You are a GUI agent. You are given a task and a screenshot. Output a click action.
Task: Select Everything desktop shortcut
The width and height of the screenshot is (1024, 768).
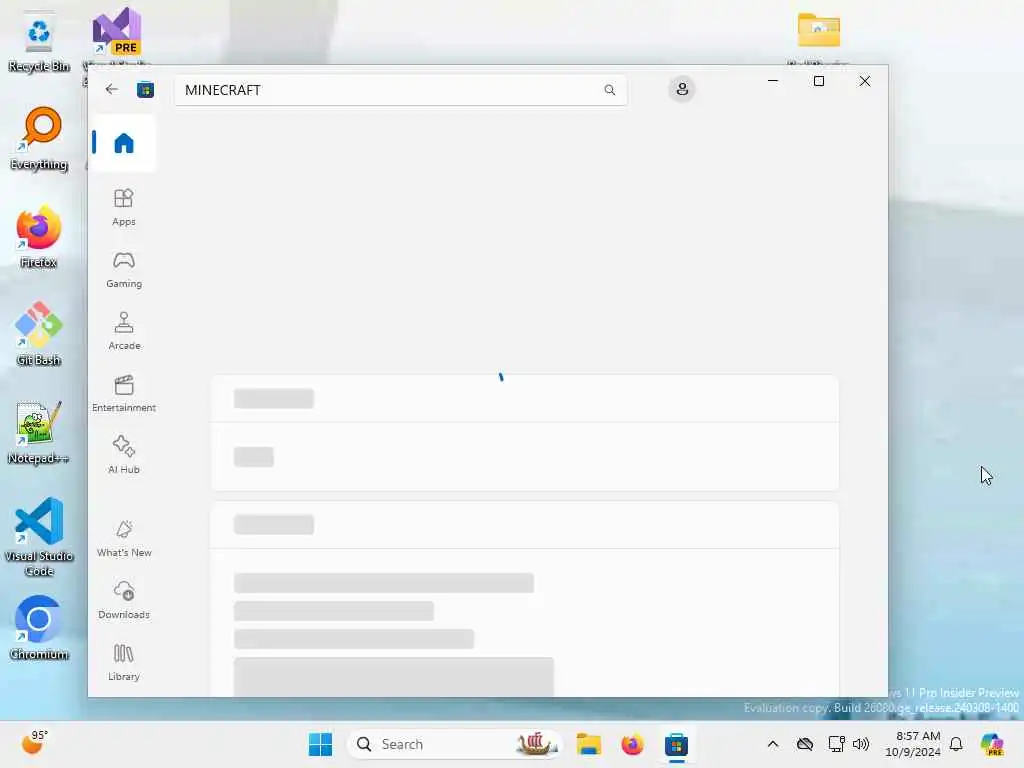[39, 139]
